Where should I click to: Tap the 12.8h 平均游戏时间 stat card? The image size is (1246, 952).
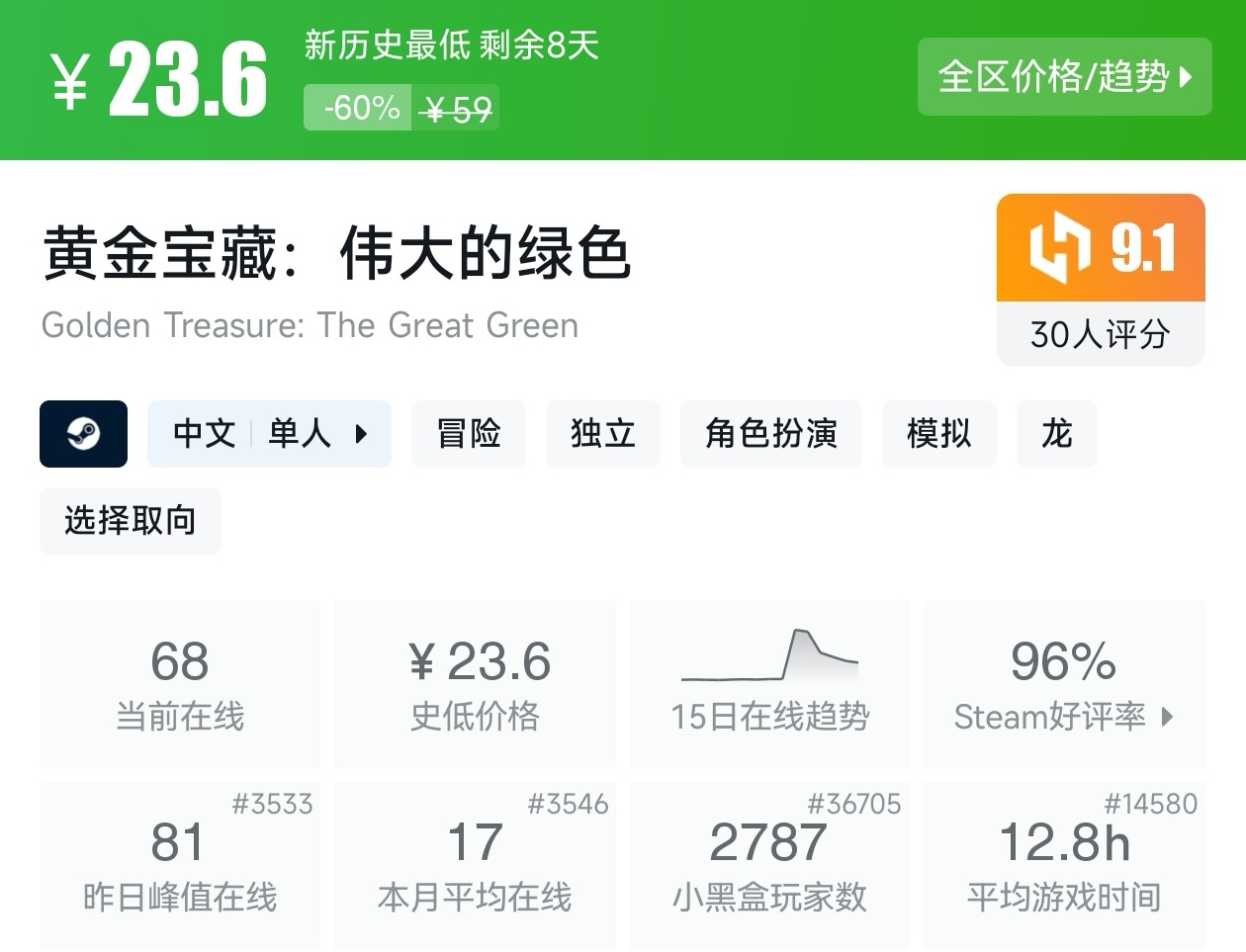point(1064,865)
